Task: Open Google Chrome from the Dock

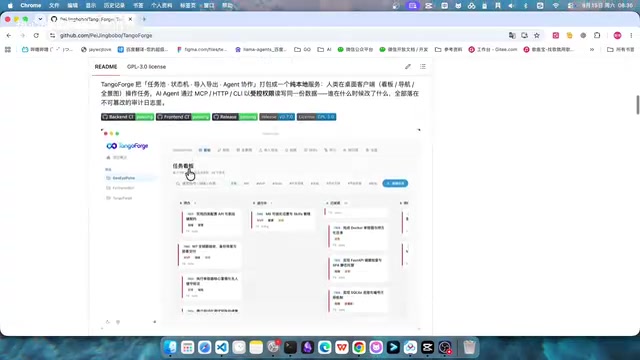Action: tap(359, 347)
